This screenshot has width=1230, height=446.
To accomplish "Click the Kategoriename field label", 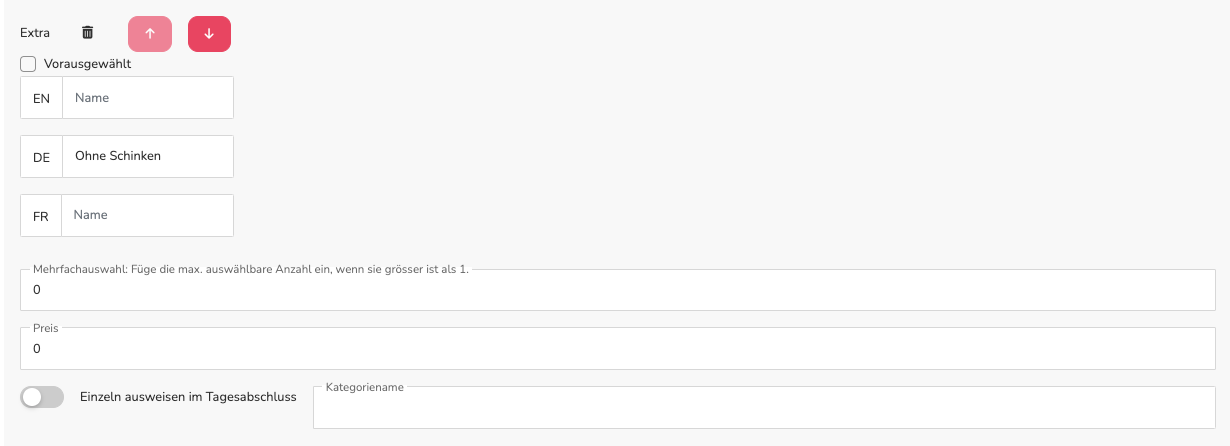I will coord(365,387).
